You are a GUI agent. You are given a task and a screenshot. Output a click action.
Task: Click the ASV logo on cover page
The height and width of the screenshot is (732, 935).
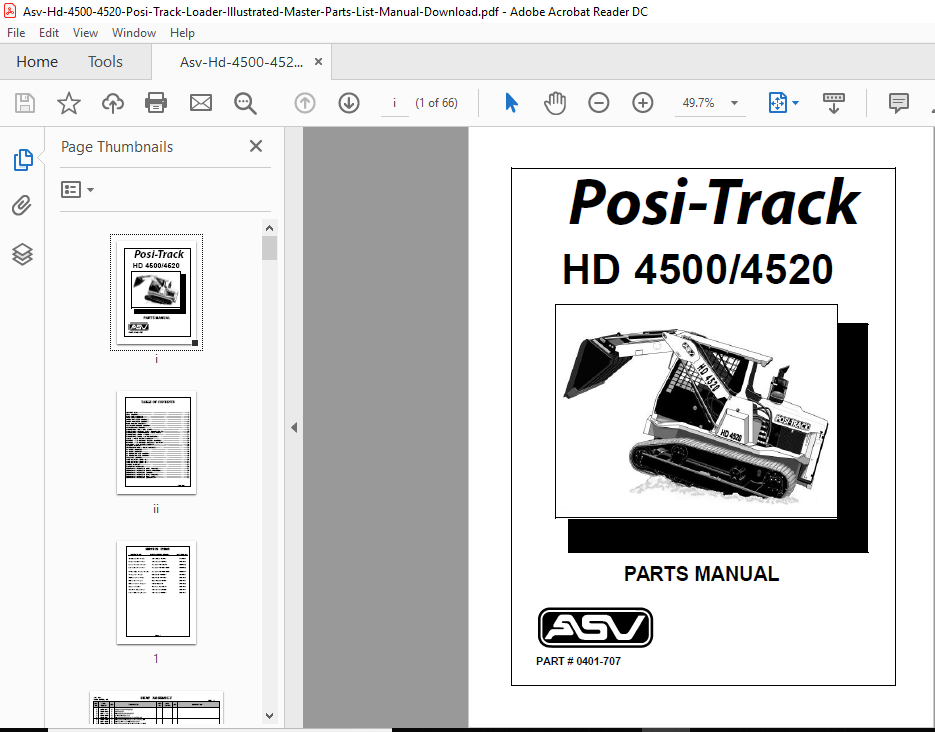(x=595, y=627)
